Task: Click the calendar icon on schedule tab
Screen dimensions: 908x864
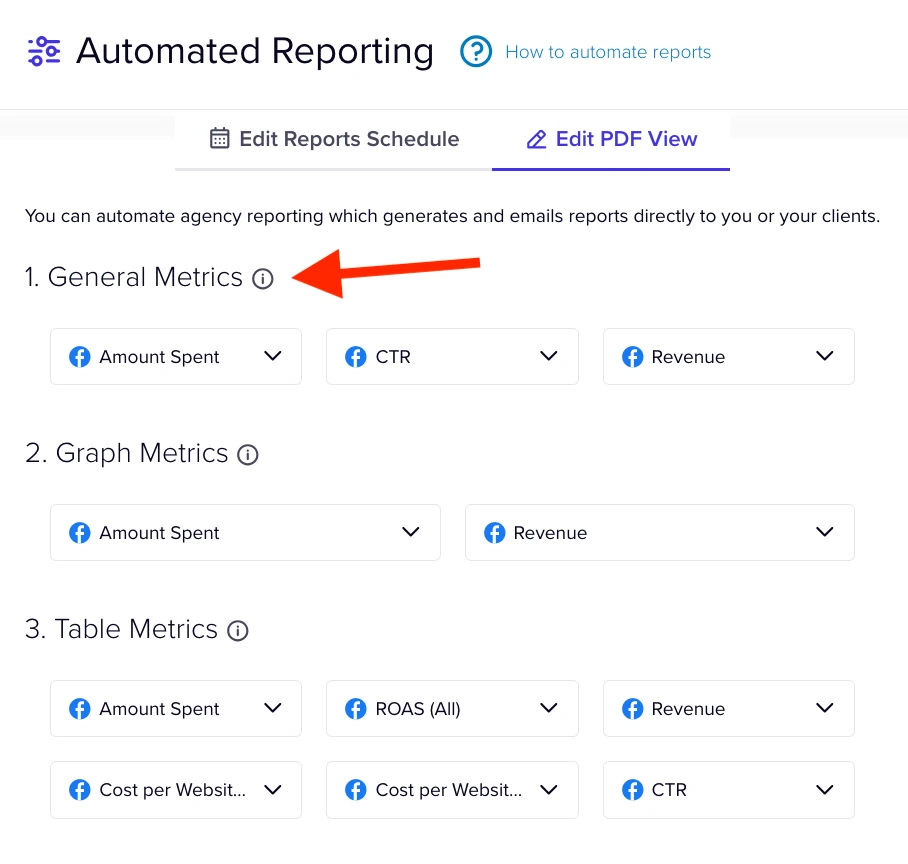Action: (x=219, y=138)
